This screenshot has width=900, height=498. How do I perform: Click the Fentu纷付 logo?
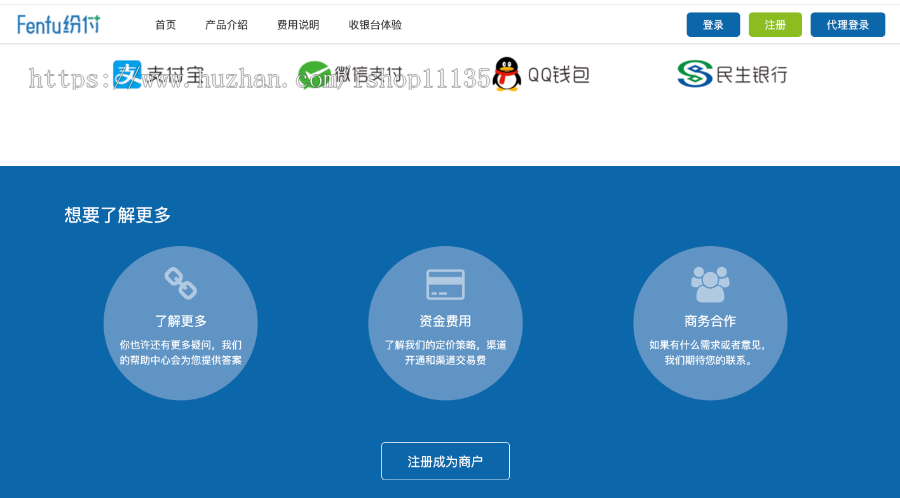pyautogui.click(x=59, y=25)
